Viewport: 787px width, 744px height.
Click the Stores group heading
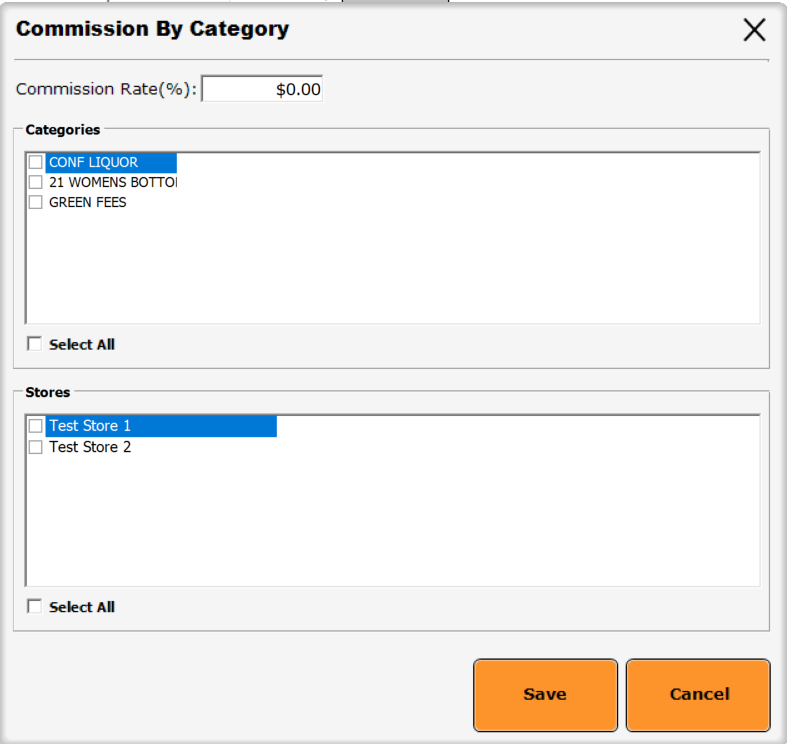47,392
